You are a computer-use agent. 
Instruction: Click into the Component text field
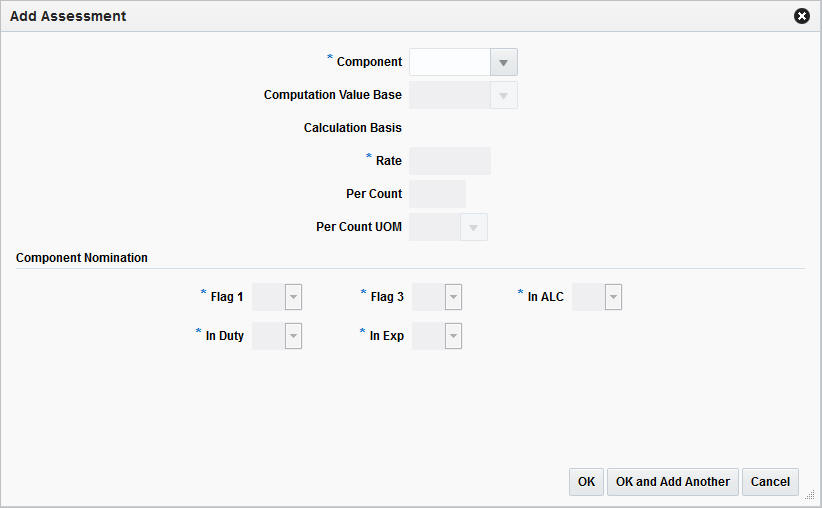pos(450,63)
